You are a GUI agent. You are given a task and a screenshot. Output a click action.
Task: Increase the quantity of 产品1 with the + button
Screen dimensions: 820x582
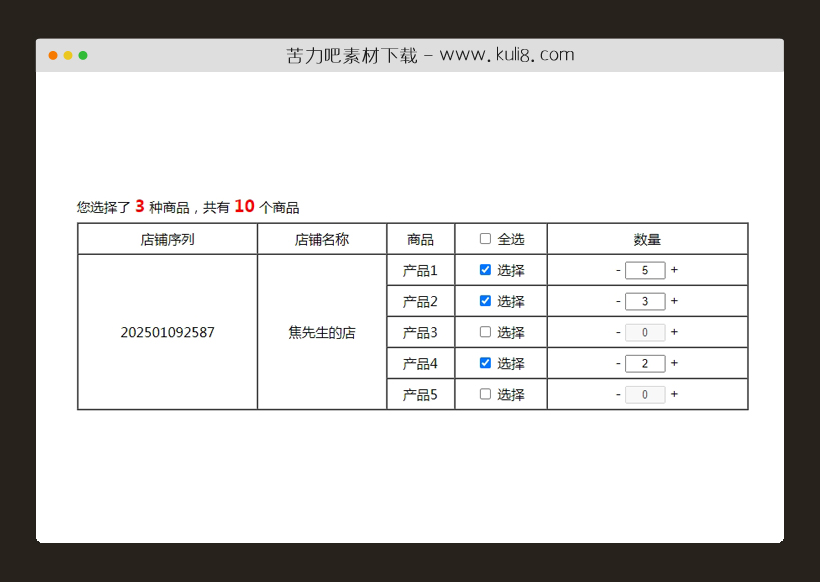pos(675,269)
